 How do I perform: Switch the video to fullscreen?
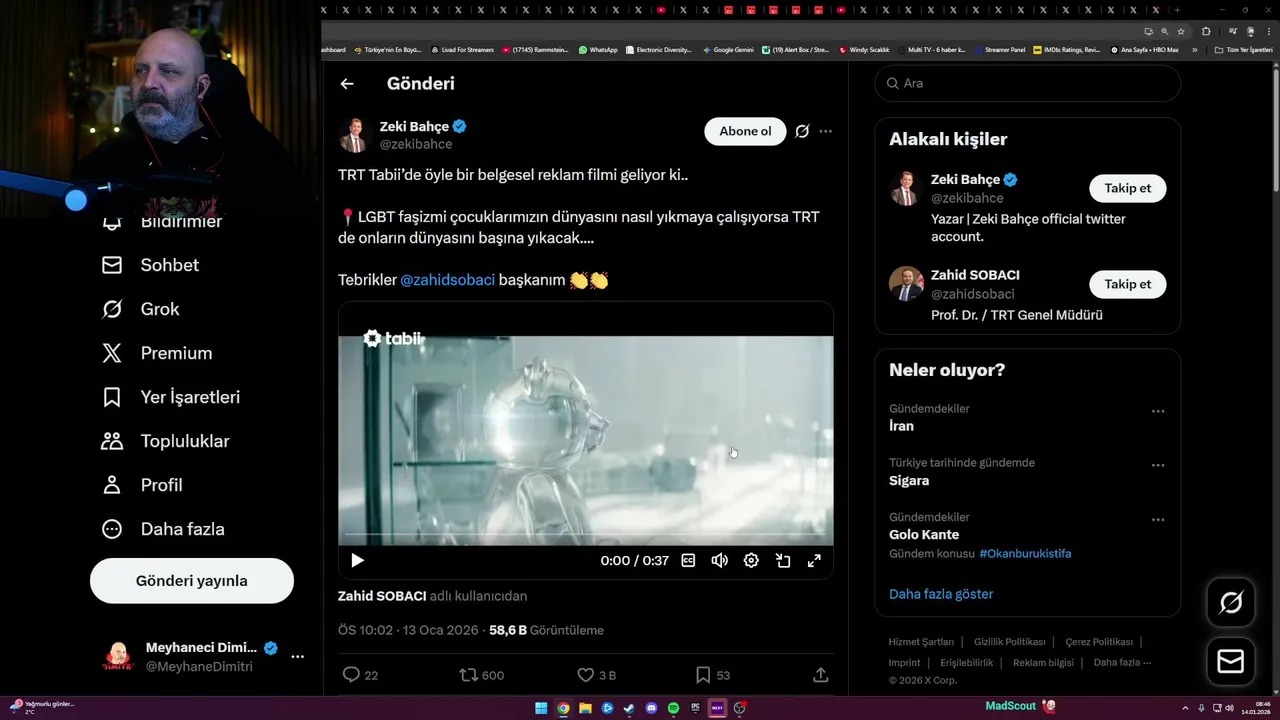[814, 561]
